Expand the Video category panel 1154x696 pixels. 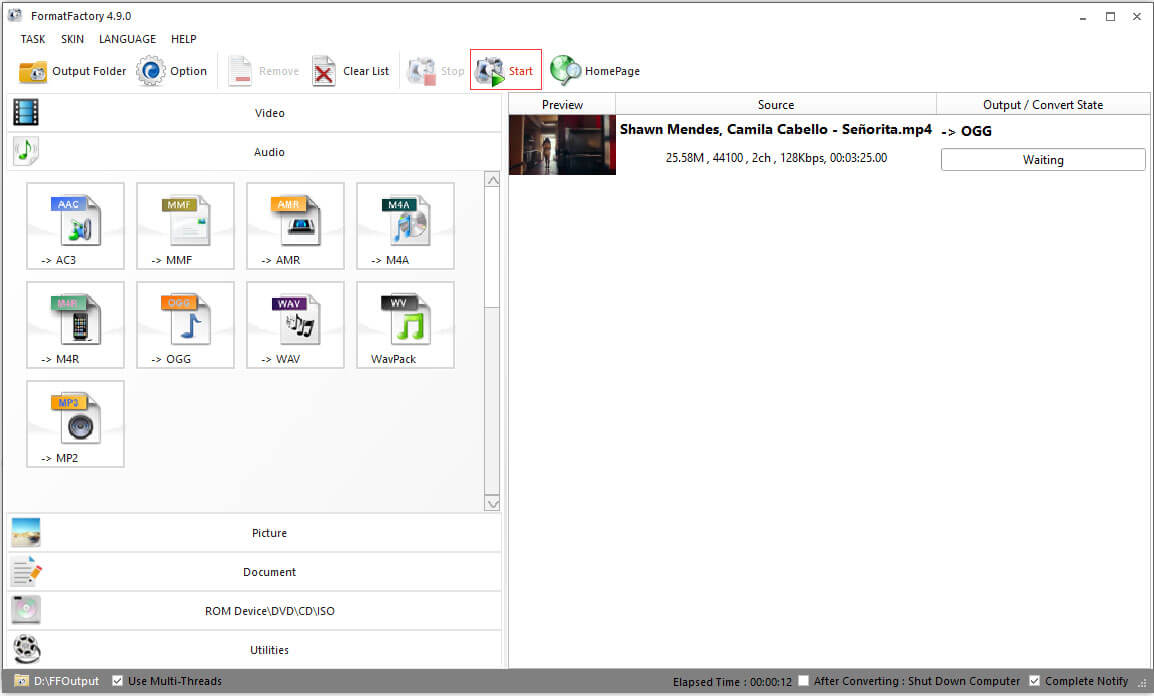pos(254,113)
